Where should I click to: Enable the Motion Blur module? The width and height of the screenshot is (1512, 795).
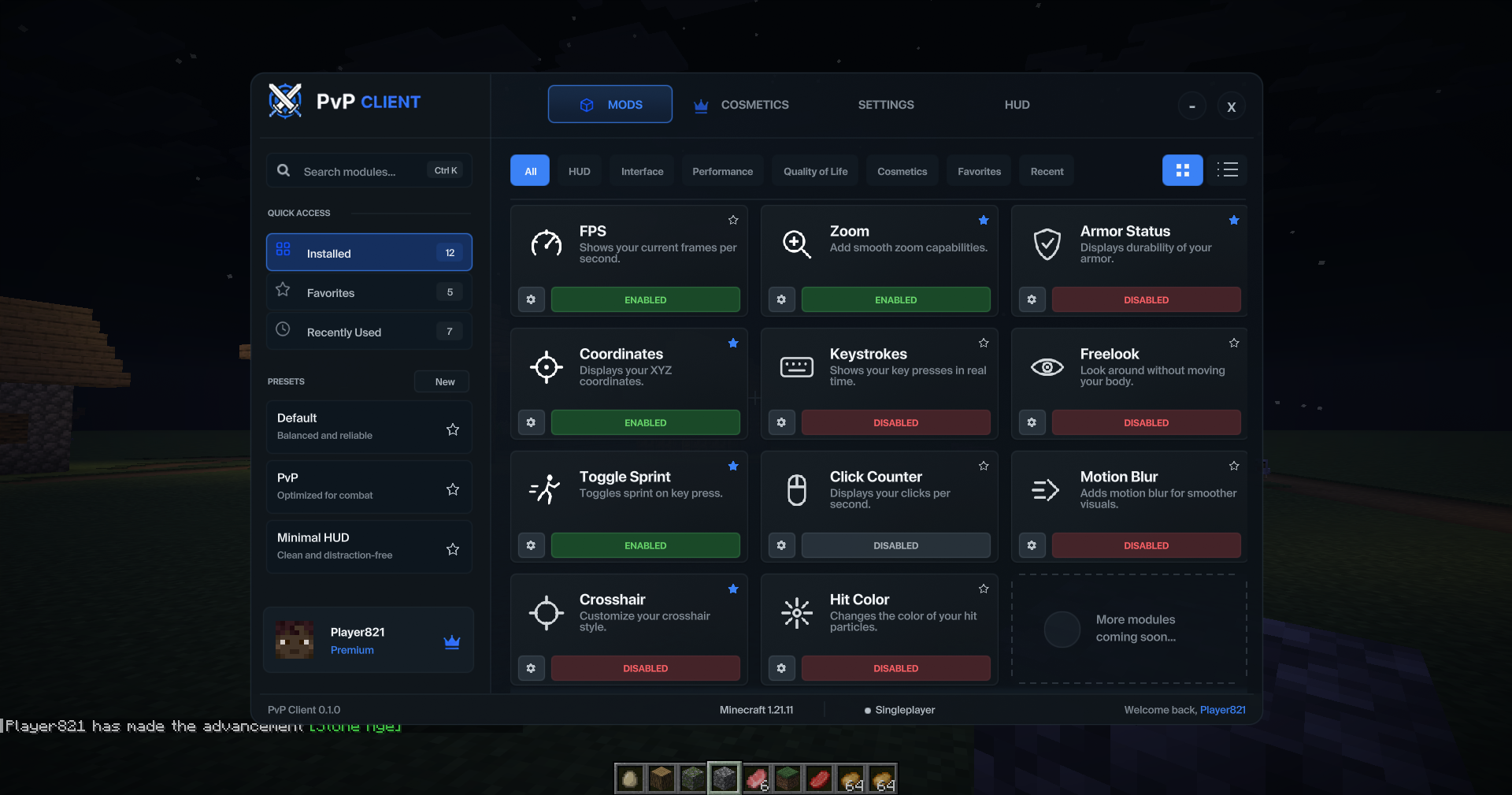coord(1147,545)
